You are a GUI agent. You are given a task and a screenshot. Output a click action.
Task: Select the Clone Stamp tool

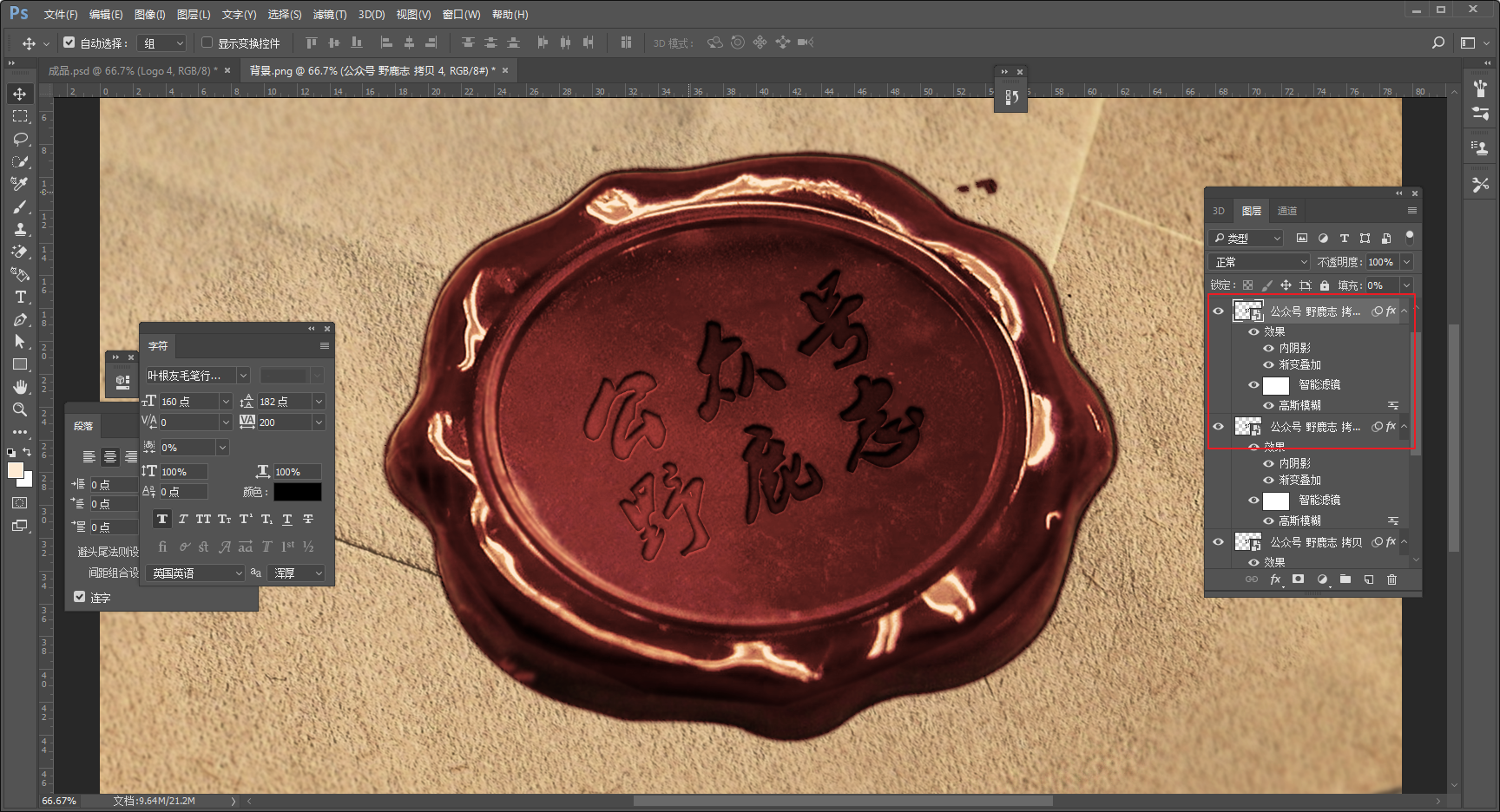(x=20, y=230)
